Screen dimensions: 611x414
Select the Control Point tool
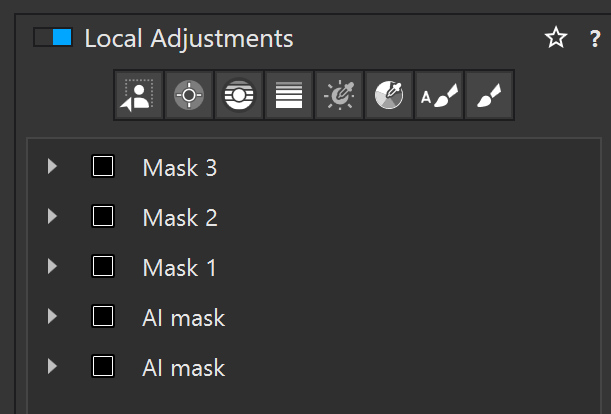[x=189, y=95]
